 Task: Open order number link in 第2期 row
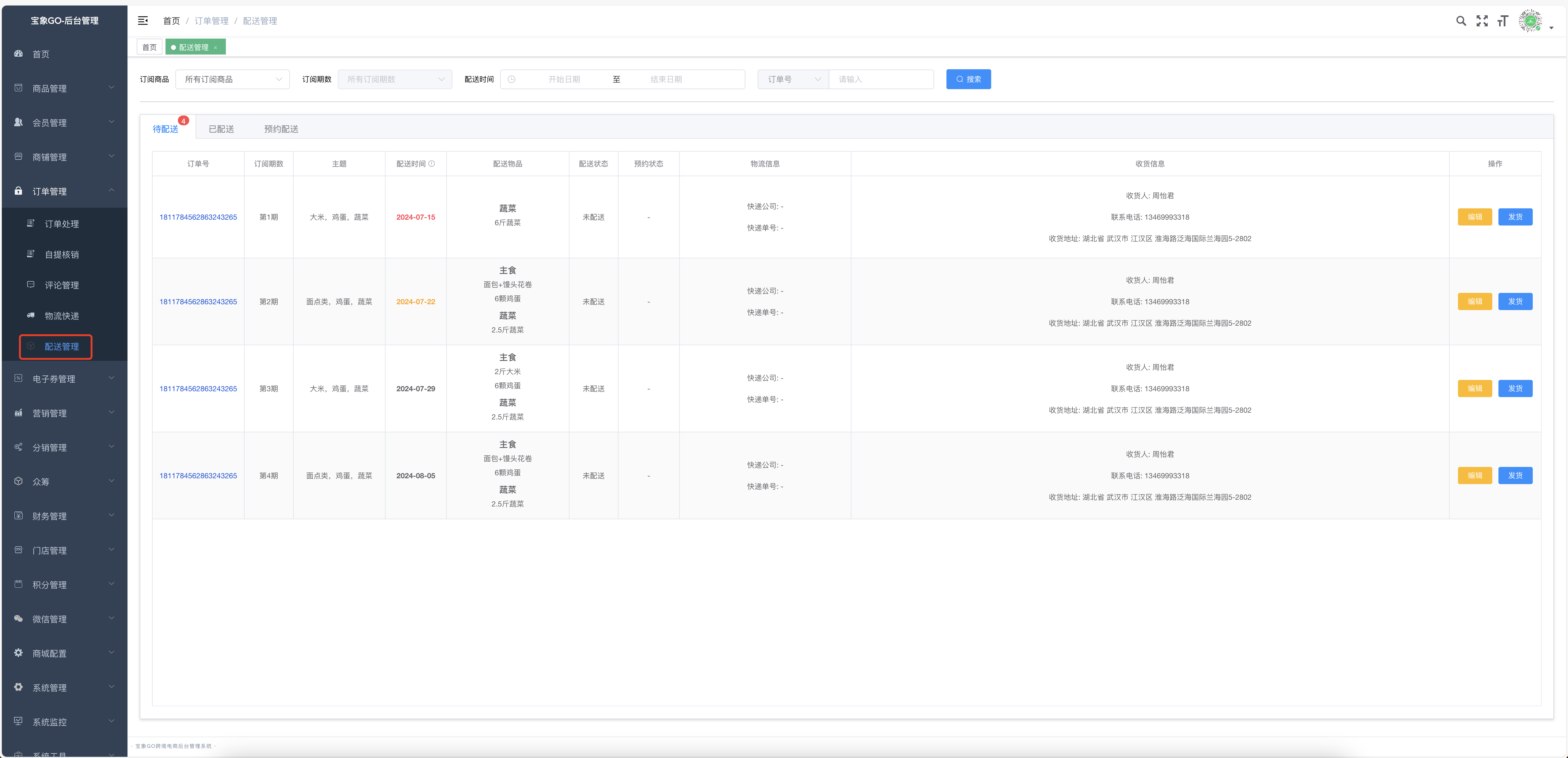pyautogui.click(x=198, y=302)
